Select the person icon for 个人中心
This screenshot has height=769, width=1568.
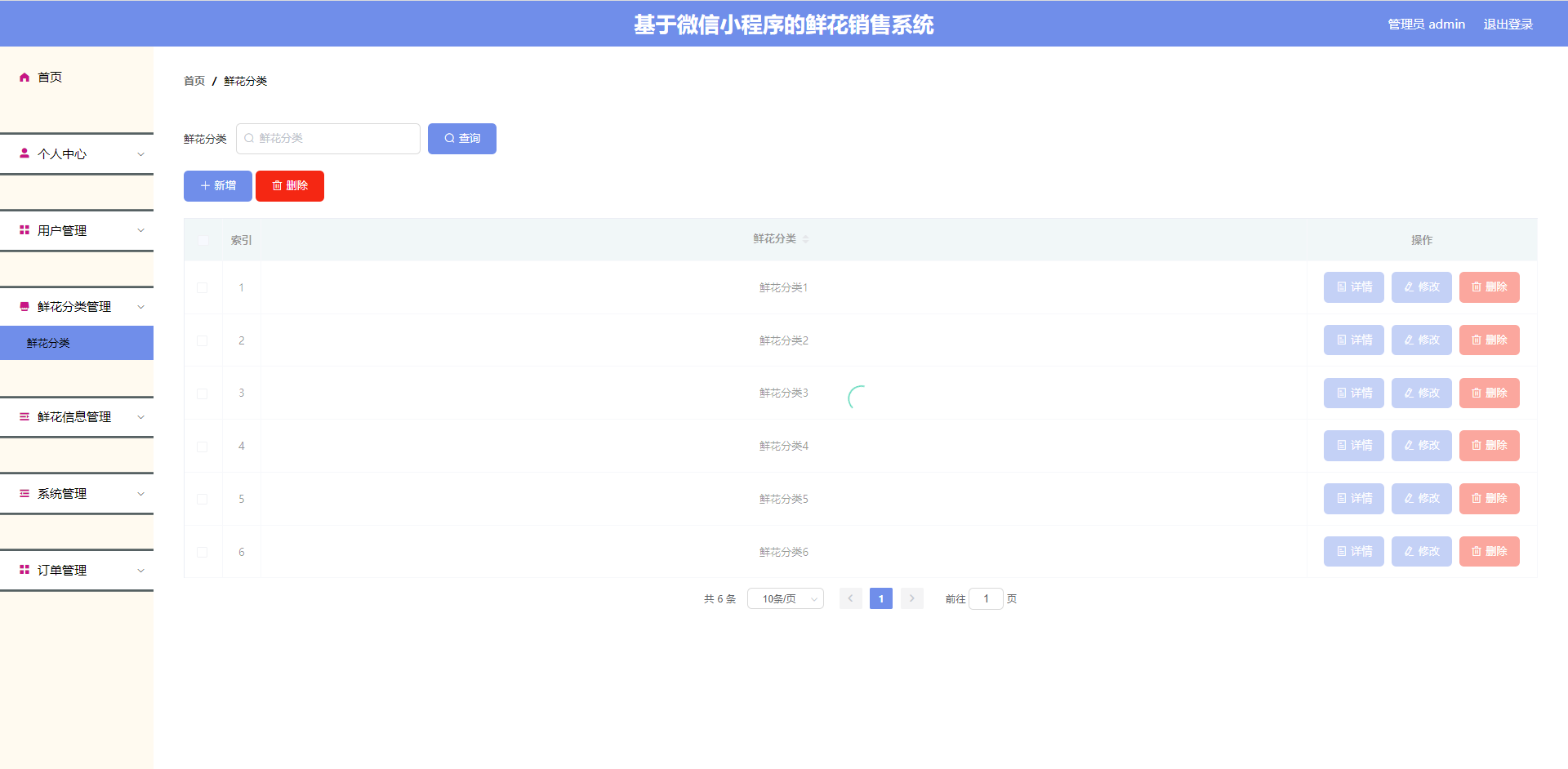(24, 153)
